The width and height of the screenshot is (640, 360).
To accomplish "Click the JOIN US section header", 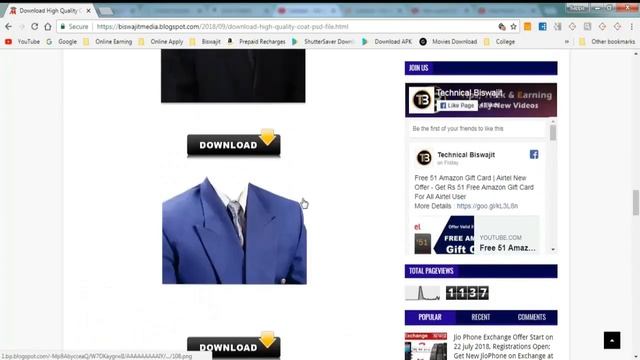I will (x=481, y=68).
